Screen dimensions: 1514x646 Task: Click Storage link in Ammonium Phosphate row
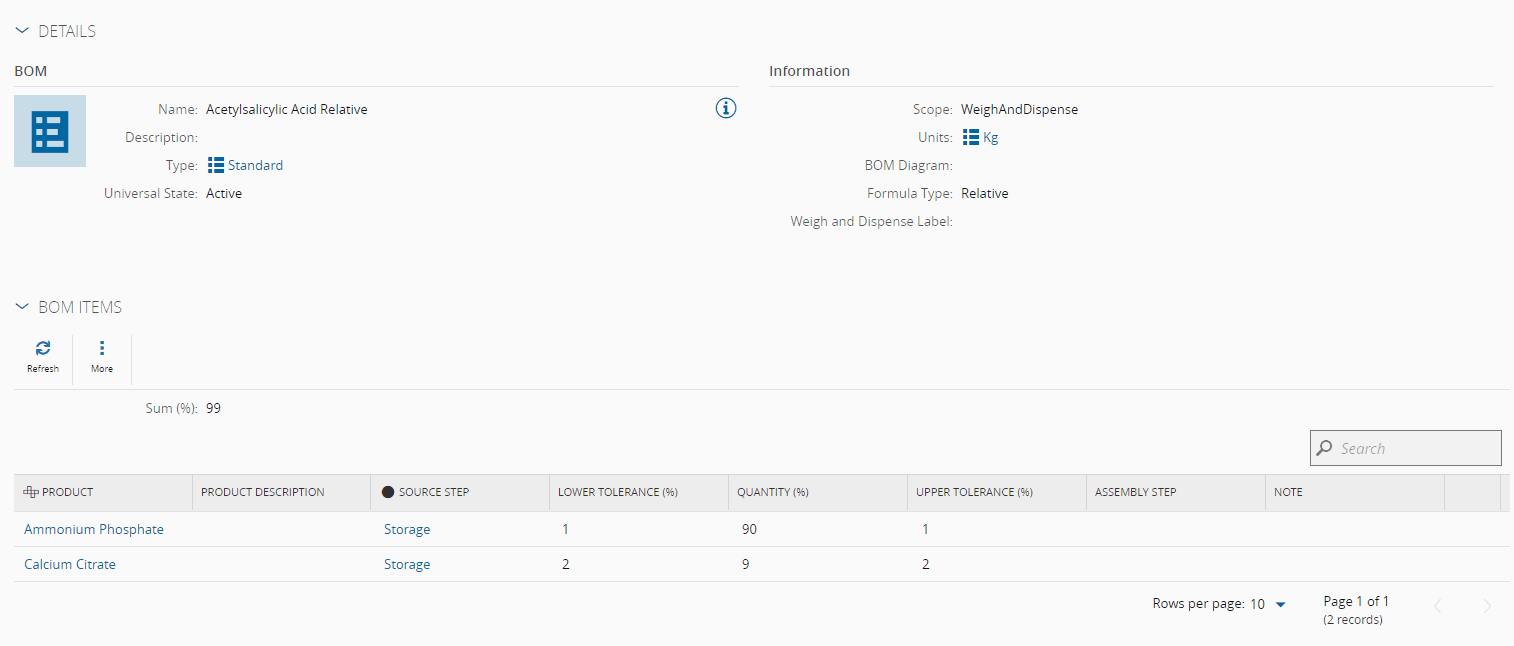click(x=407, y=529)
